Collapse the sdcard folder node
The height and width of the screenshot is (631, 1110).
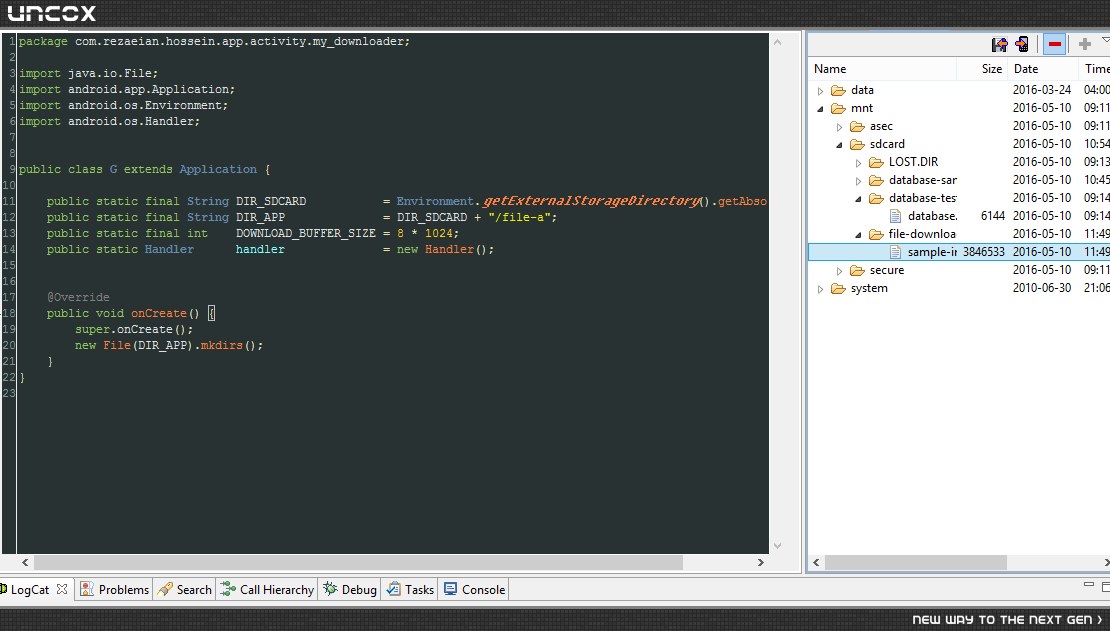click(840, 145)
